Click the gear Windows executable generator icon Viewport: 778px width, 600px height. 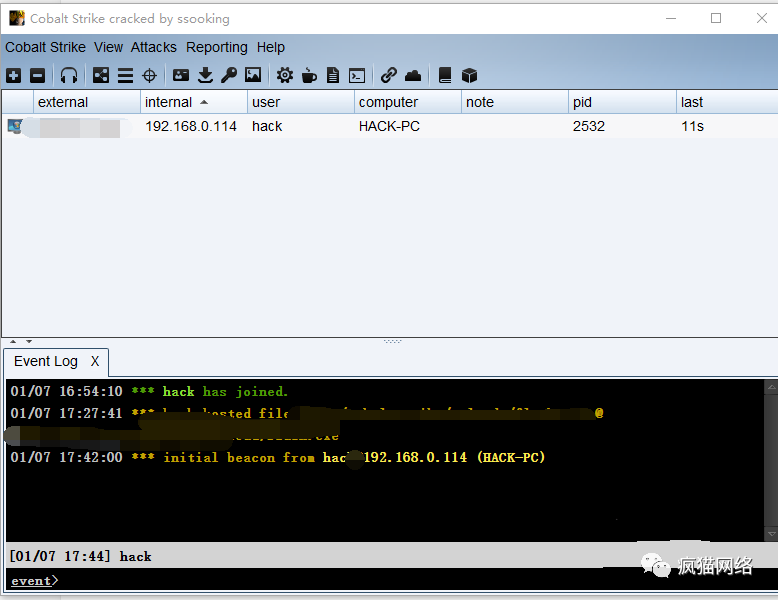point(285,75)
